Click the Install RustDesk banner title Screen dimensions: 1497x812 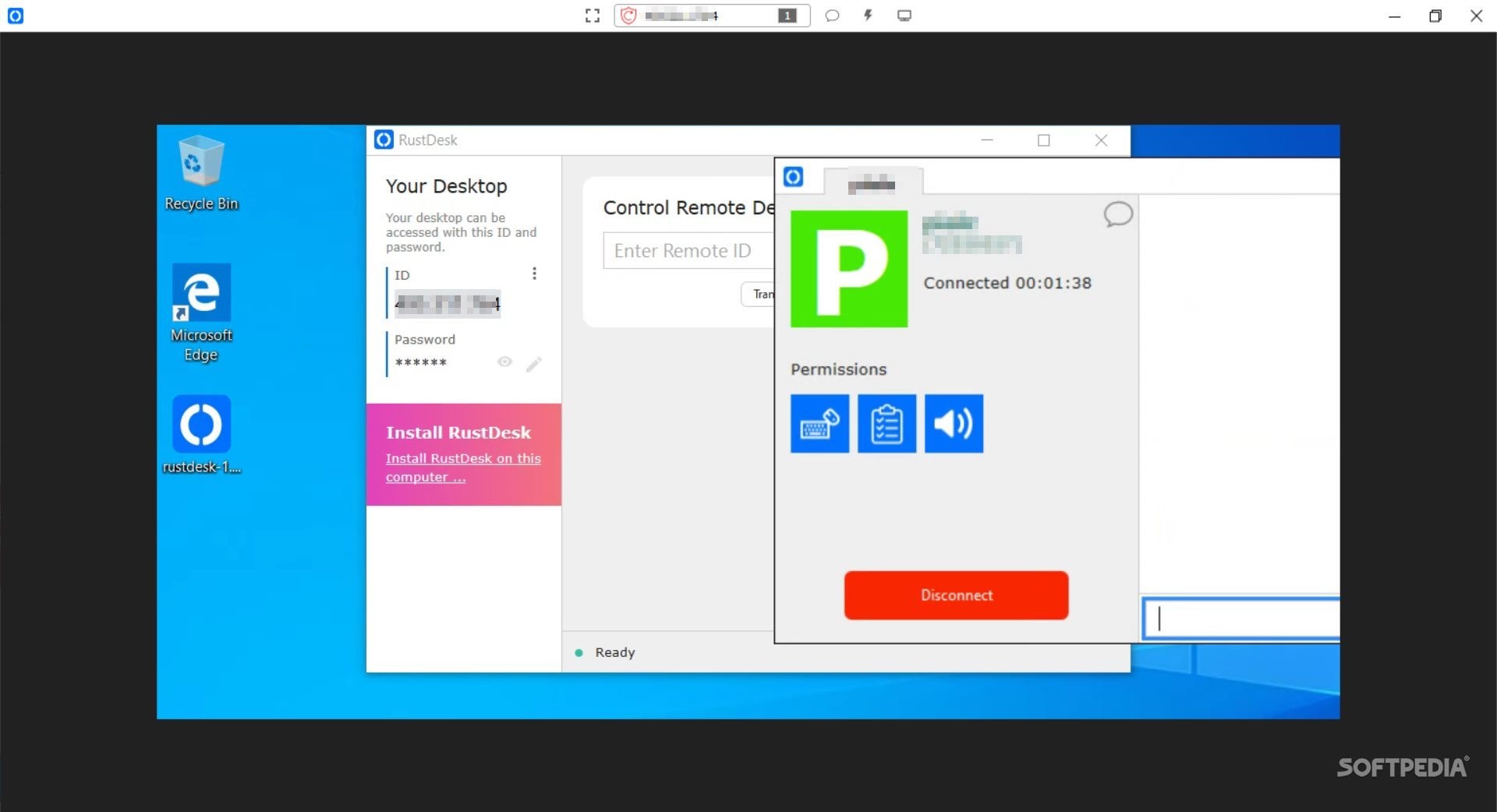pyautogui.click(x=458, y=432)
